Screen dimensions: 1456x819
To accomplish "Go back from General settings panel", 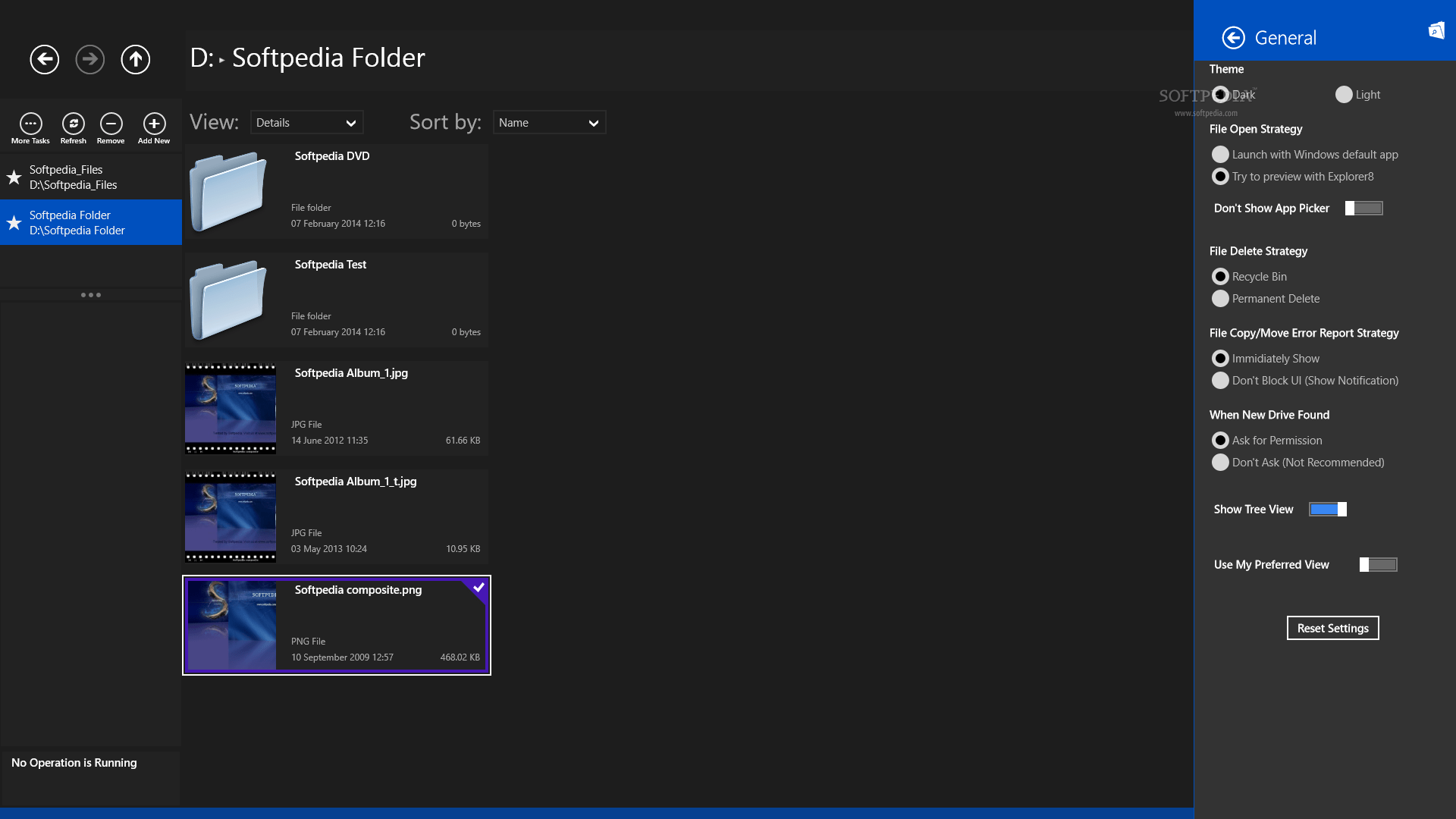I will (1234, 38).
